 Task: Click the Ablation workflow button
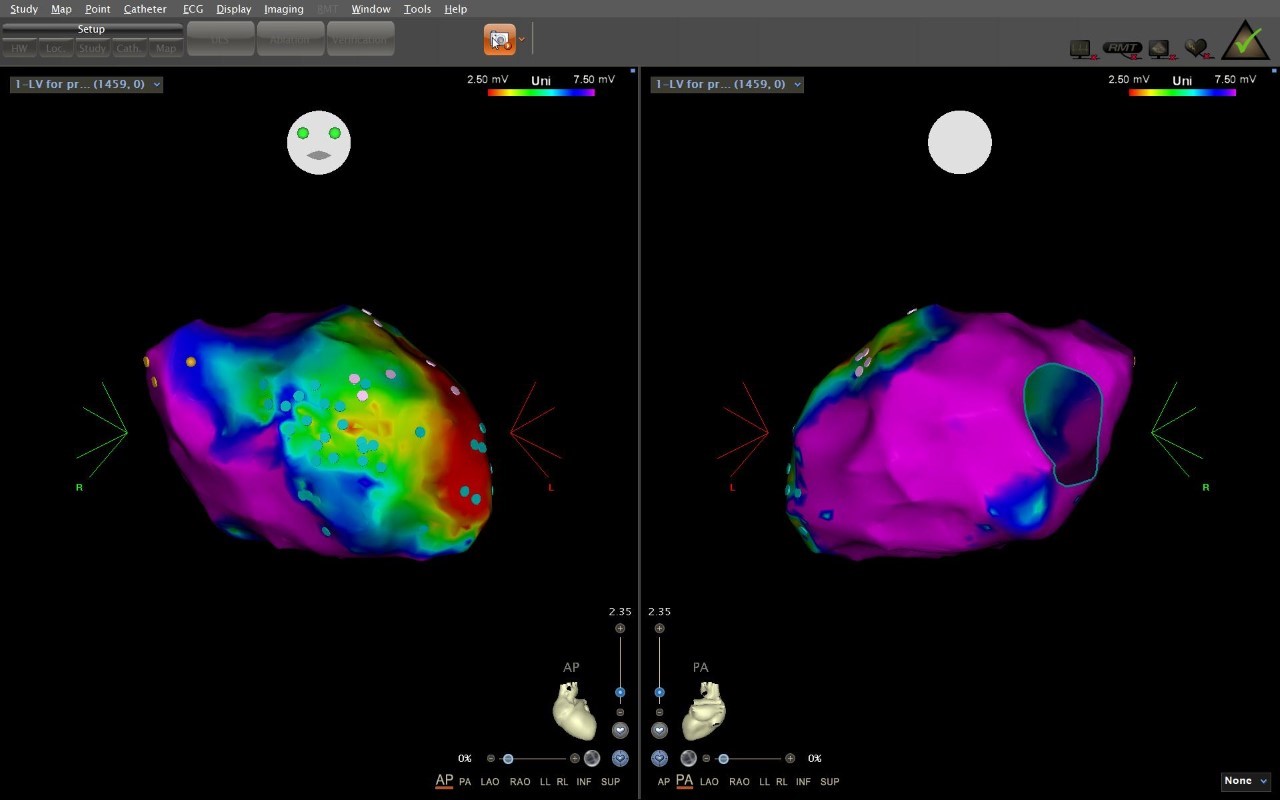click(x=290, y=41)
